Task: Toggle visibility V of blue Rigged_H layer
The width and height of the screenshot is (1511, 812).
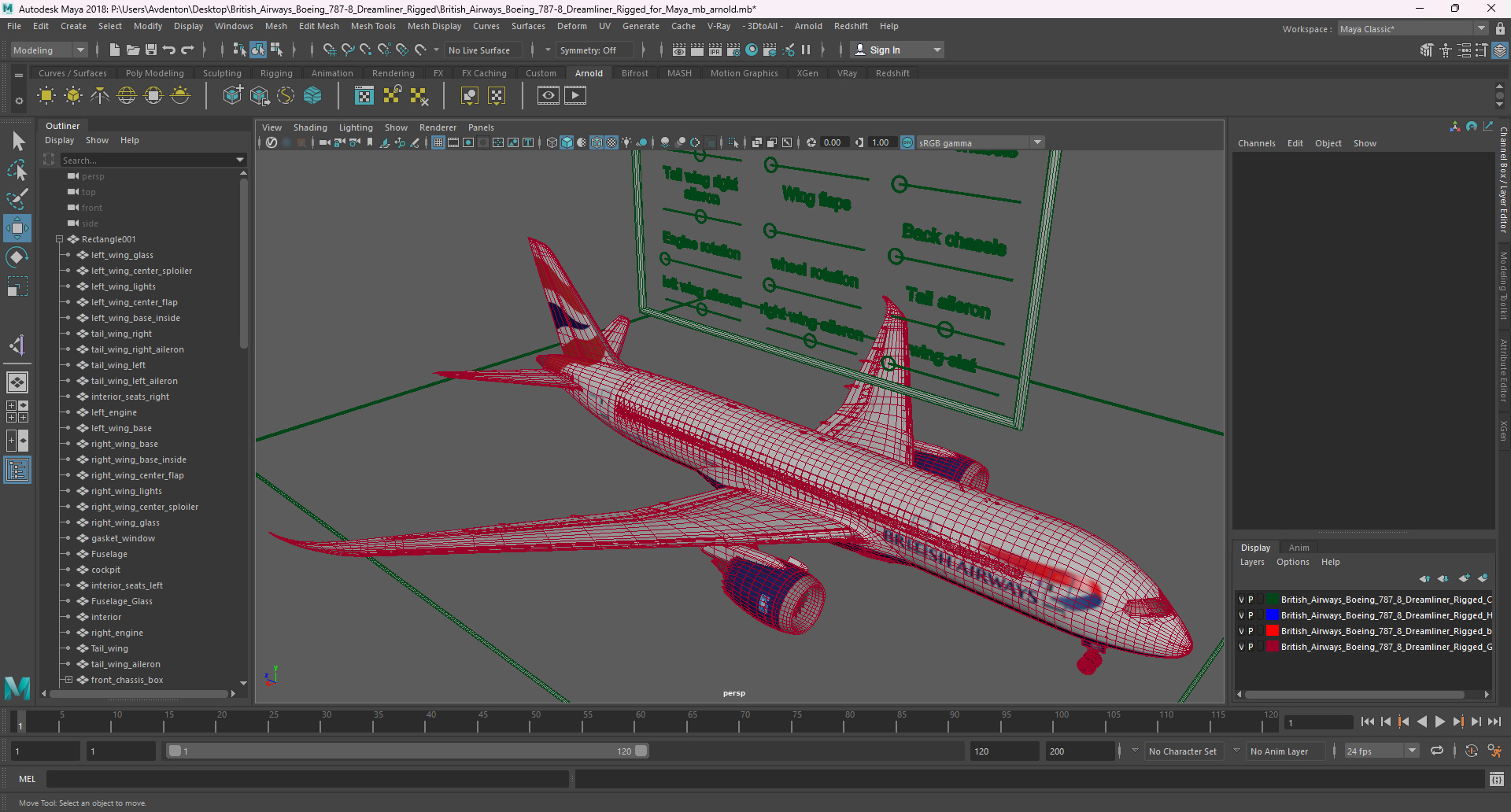Action: coord(1242,615)
